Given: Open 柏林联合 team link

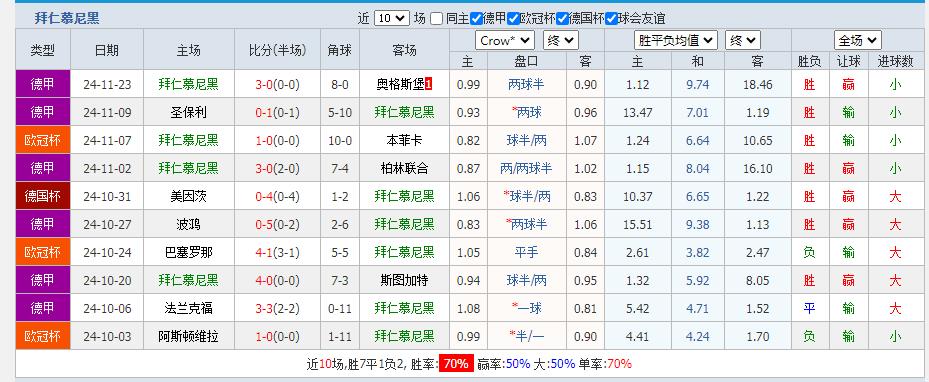Looking at the screenshot, I should (404, 168).
